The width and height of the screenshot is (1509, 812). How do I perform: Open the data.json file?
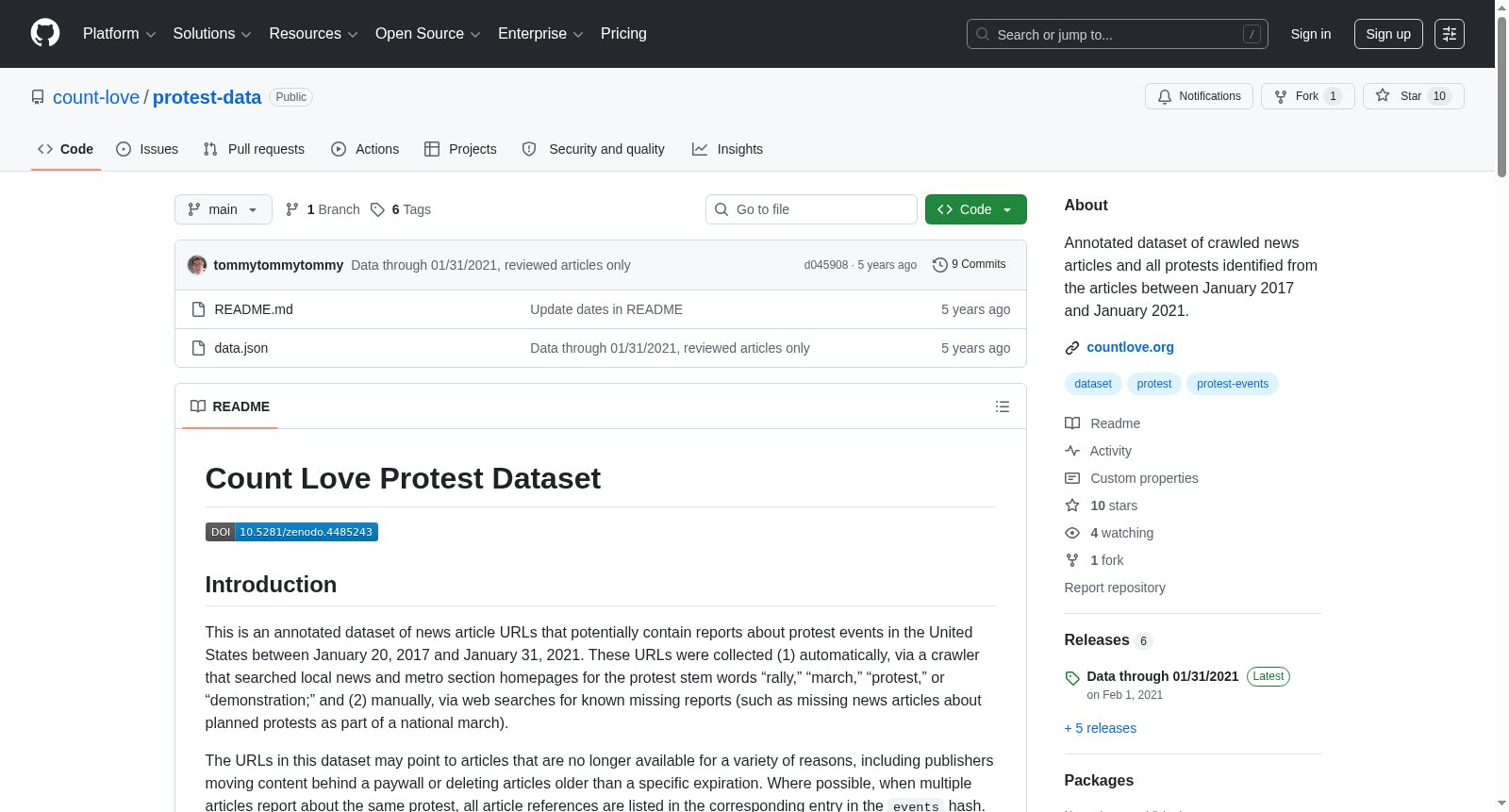tap(241, 348)
